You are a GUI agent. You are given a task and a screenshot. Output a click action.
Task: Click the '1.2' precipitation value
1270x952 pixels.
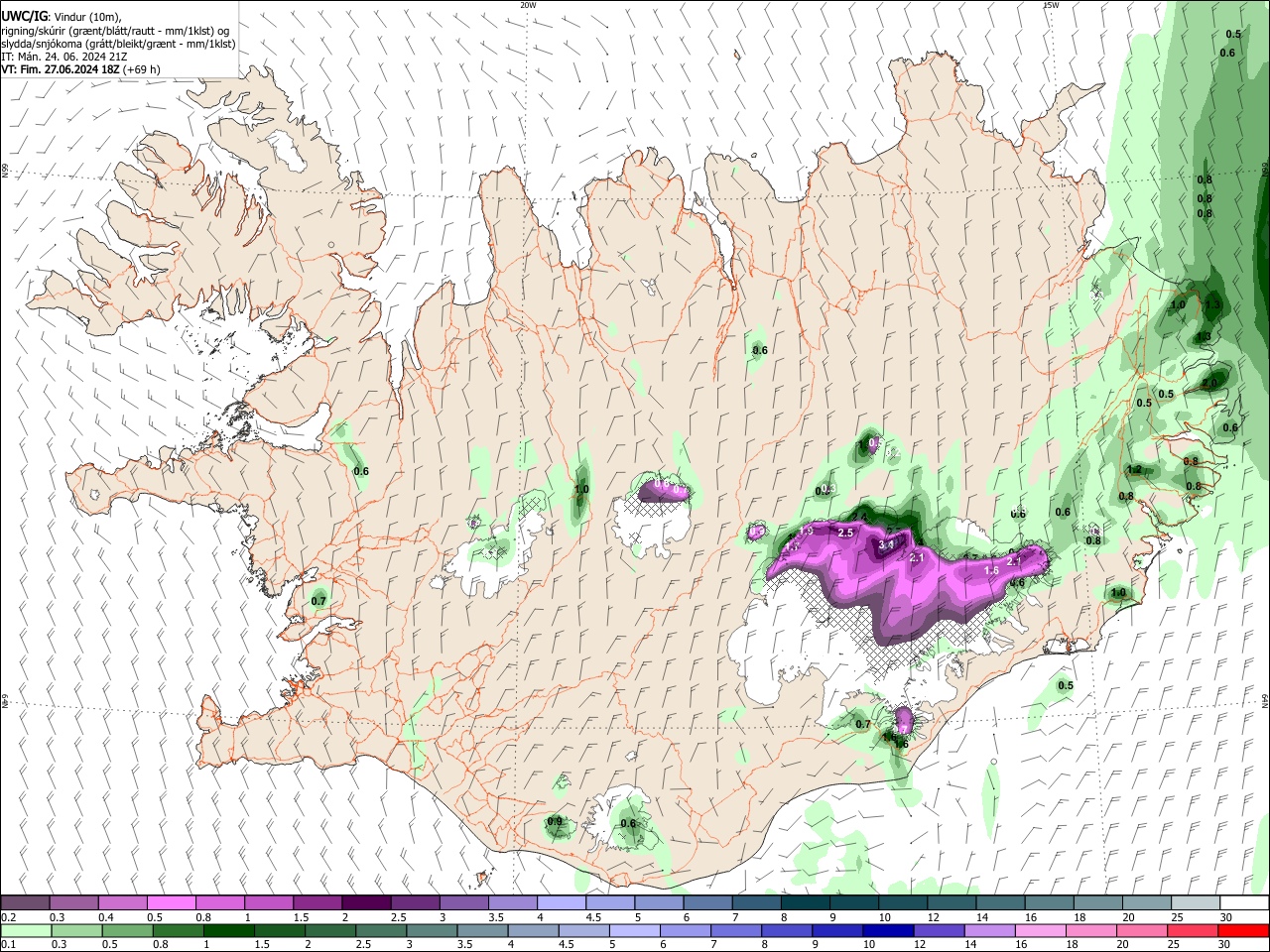tap(1135, 469)
